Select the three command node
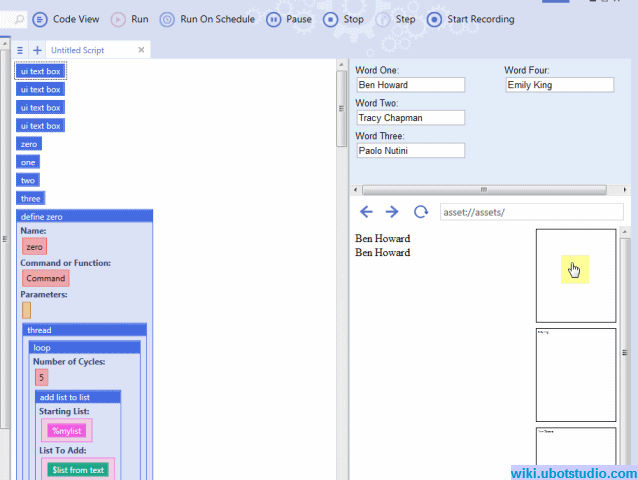 pos(31,199)
